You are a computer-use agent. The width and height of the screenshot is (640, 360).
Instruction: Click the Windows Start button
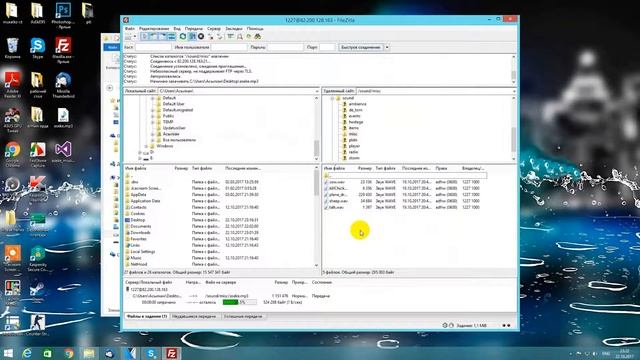click(7, 353)
